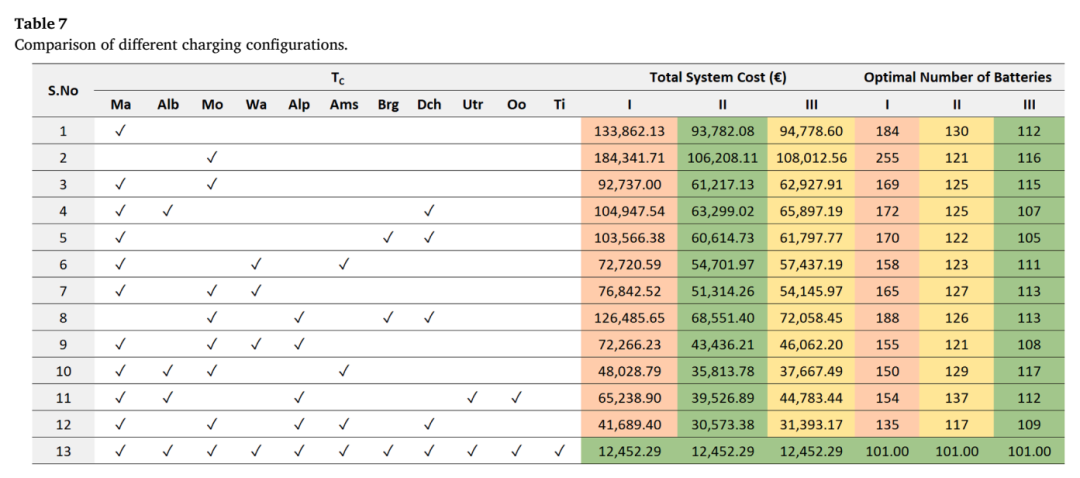
Task: Click the cost value 57,437.19
Action: [x=811, y=264]
